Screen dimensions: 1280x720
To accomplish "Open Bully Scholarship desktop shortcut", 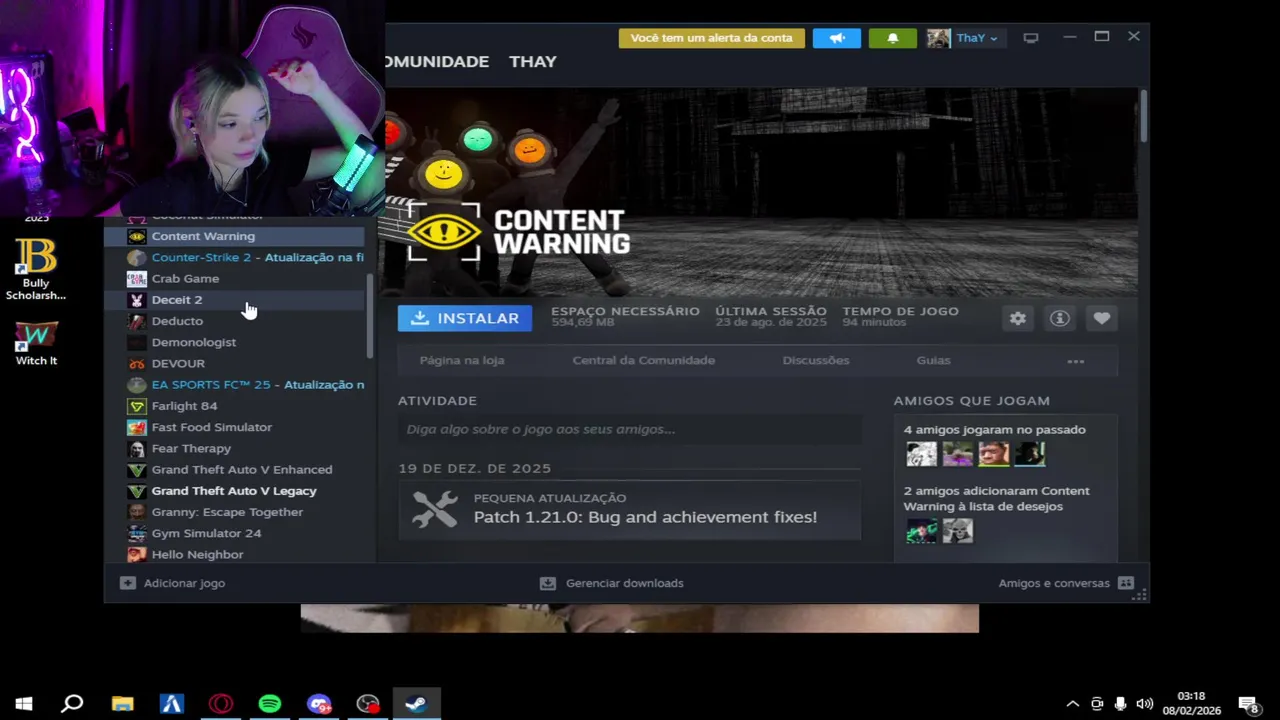I will click(36, 270).
